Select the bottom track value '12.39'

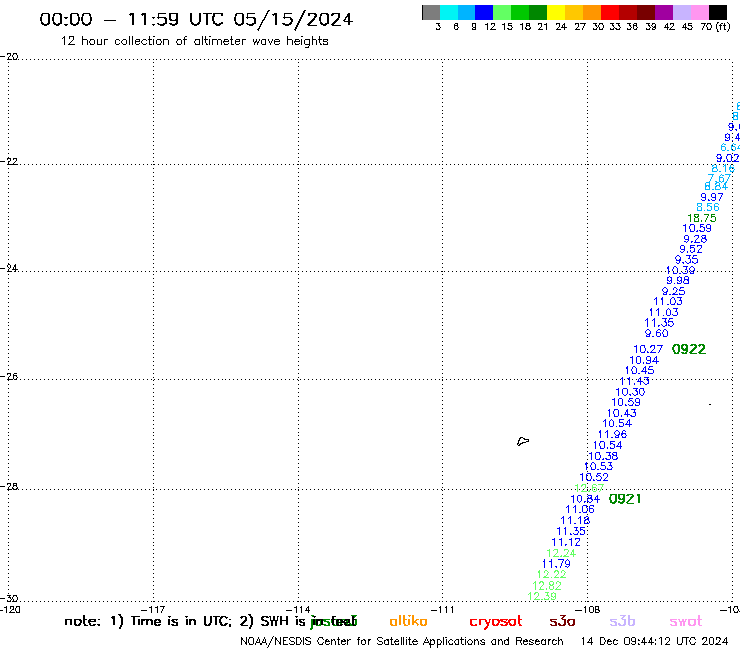pos(542,596)
